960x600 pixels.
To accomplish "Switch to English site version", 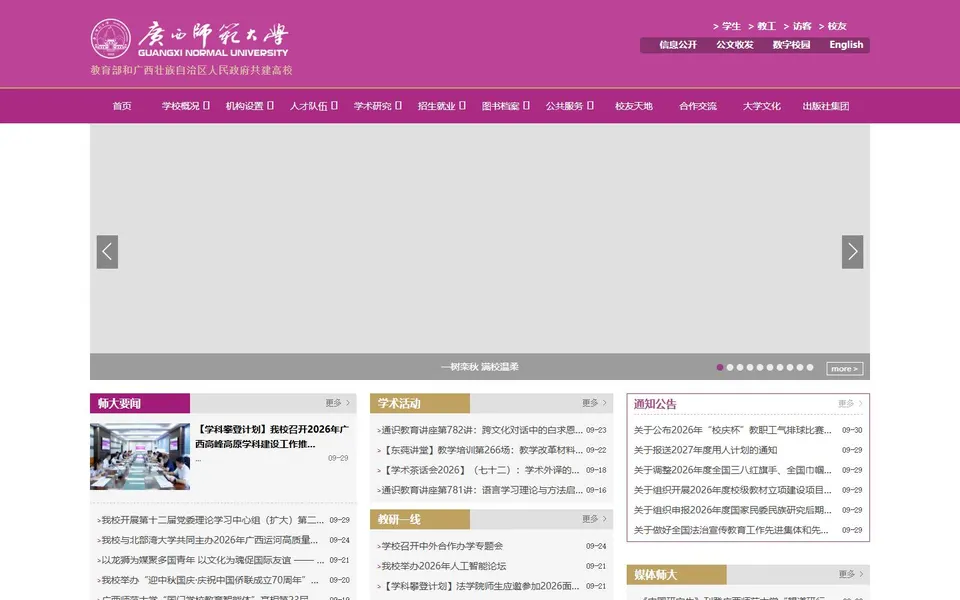I will coord(846,45).
